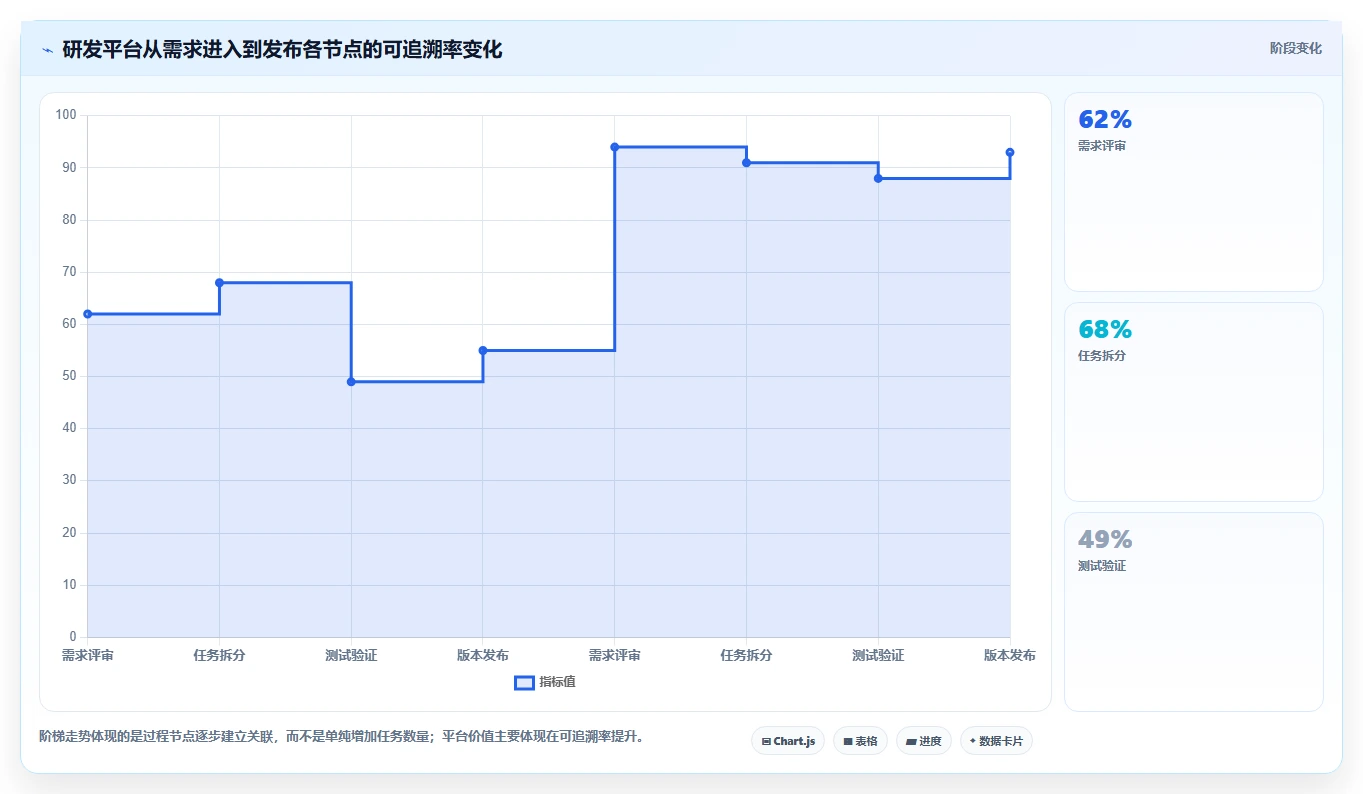The height and width of the screenshot is (794, 1363).
Task: Select the Chart.js chip
Action: click(788, 741)
